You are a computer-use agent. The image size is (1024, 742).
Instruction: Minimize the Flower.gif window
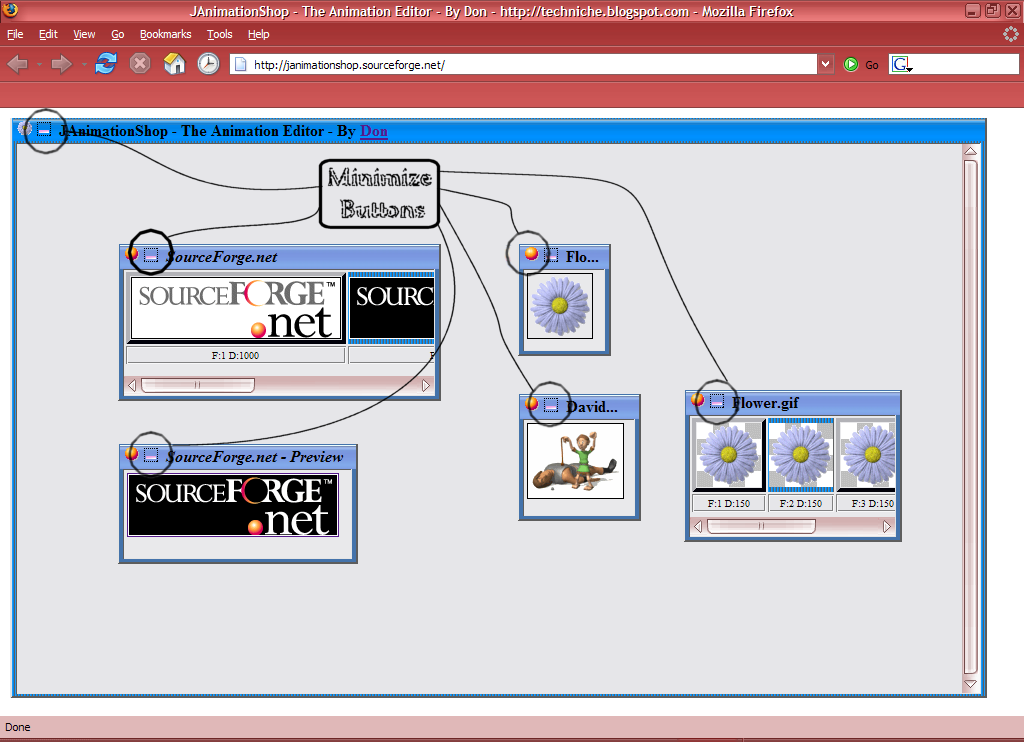point(717,401)
